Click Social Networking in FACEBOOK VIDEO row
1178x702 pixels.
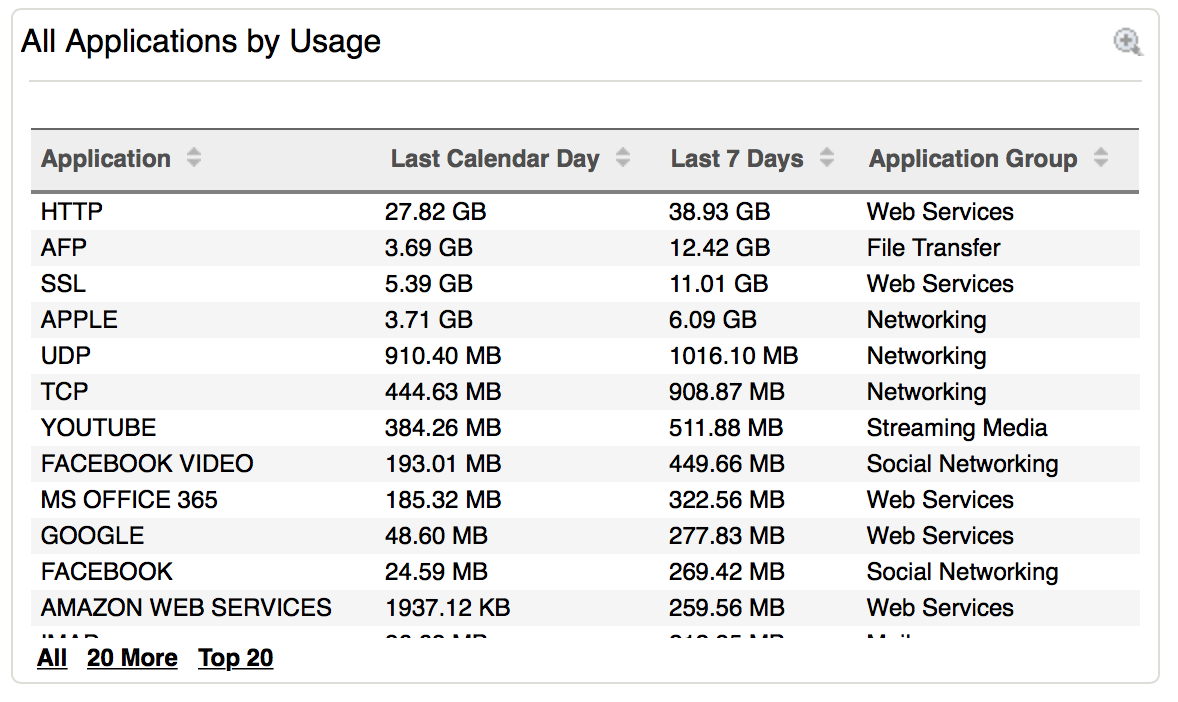point(962,464)
